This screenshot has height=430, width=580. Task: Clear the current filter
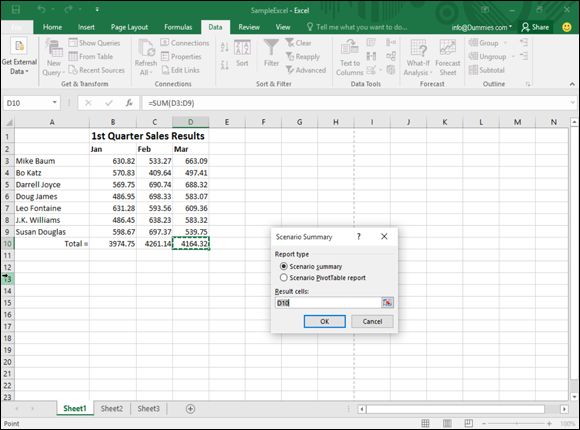point(298,43)
